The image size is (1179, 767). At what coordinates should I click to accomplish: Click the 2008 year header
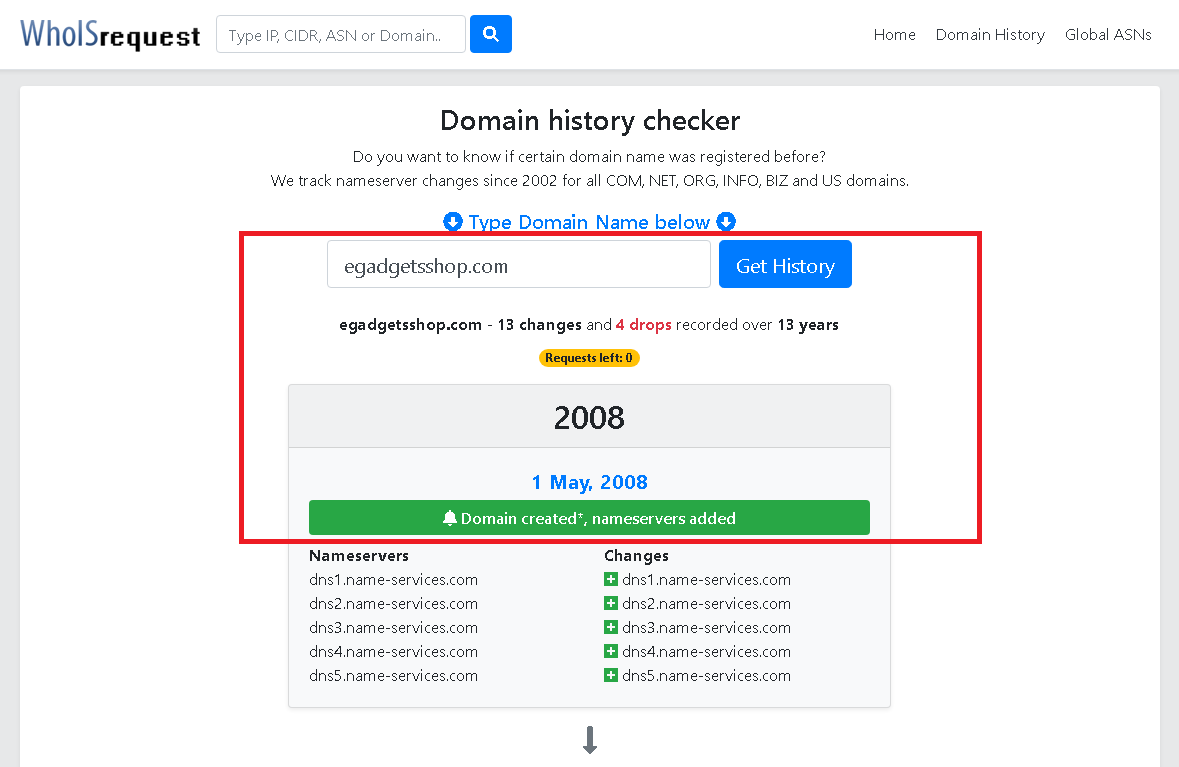pyautogui.click(x=590, y=417)
